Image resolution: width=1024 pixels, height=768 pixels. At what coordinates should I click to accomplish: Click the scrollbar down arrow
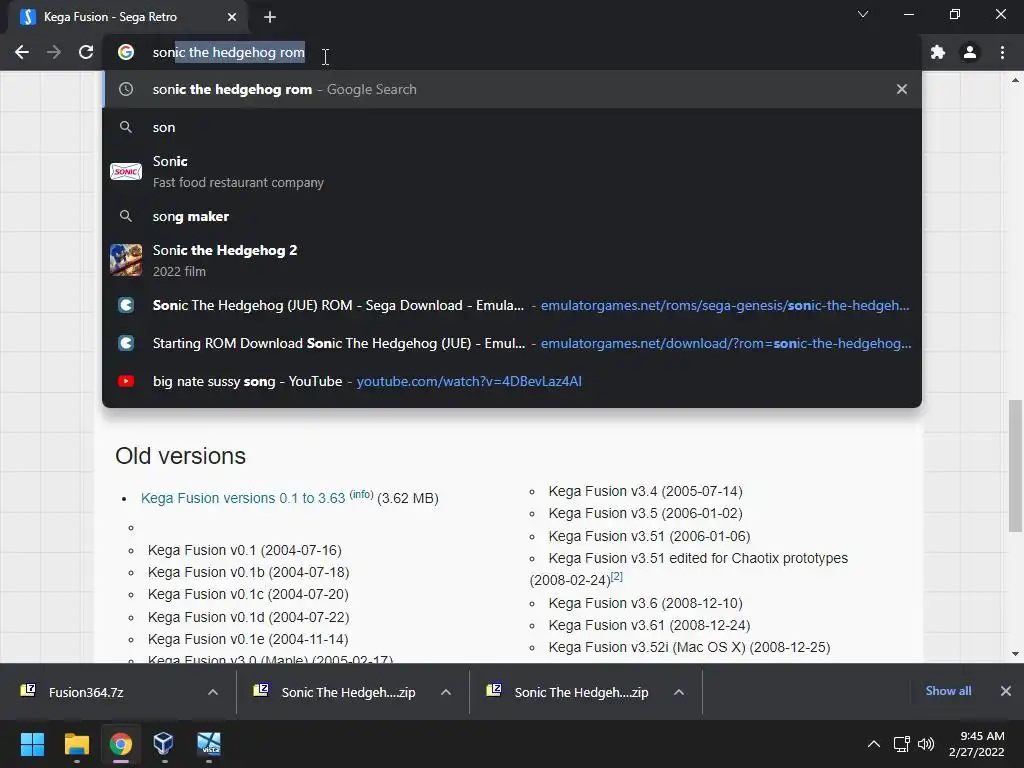[x=1015, y=654]
